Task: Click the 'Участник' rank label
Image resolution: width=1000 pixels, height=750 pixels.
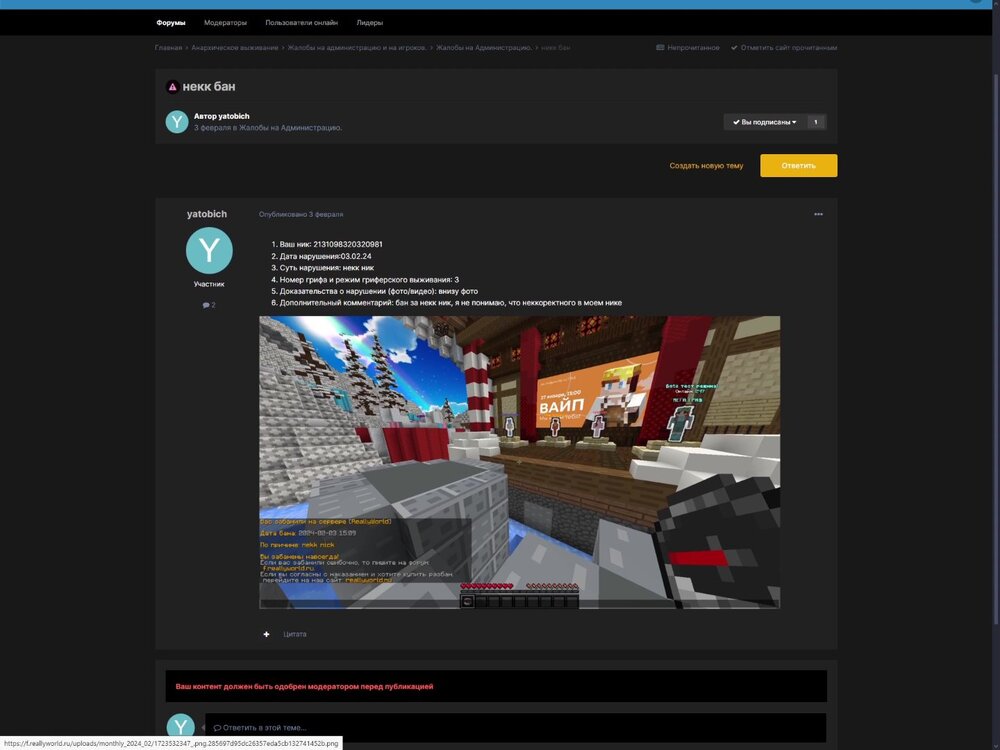Action: point(209,284)
